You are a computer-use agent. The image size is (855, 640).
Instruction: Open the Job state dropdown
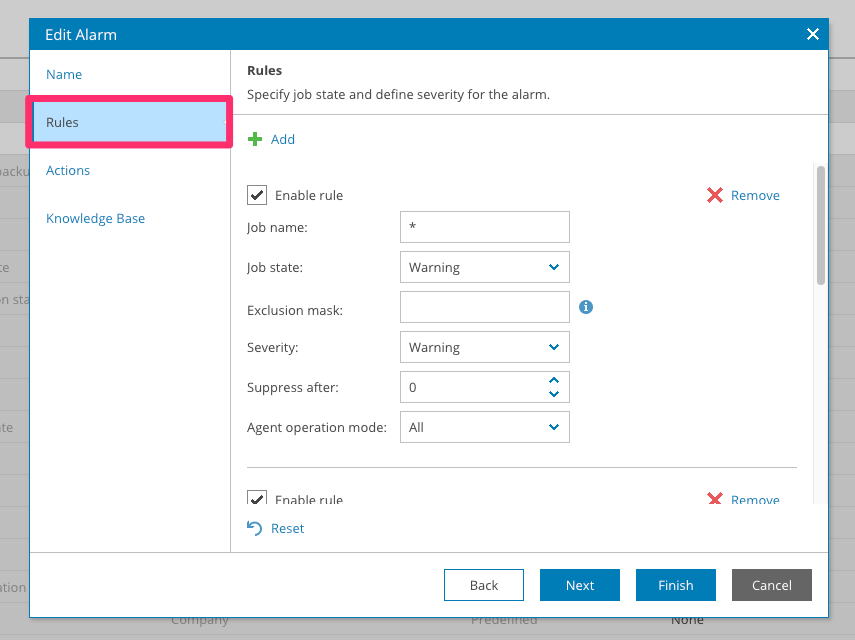484,267
